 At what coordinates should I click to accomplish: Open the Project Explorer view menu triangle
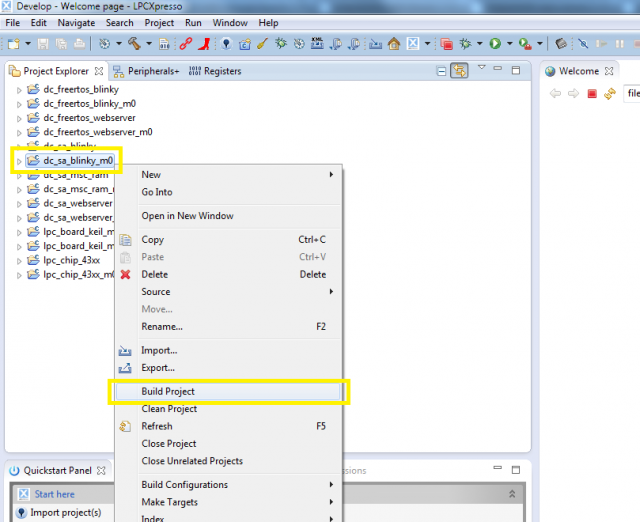(482, 67)
